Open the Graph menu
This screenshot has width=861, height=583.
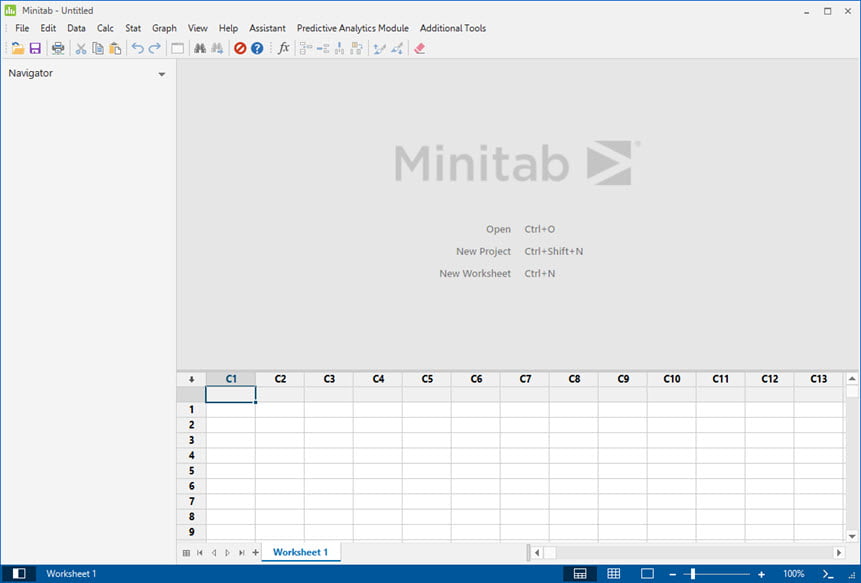pos(164,28)
